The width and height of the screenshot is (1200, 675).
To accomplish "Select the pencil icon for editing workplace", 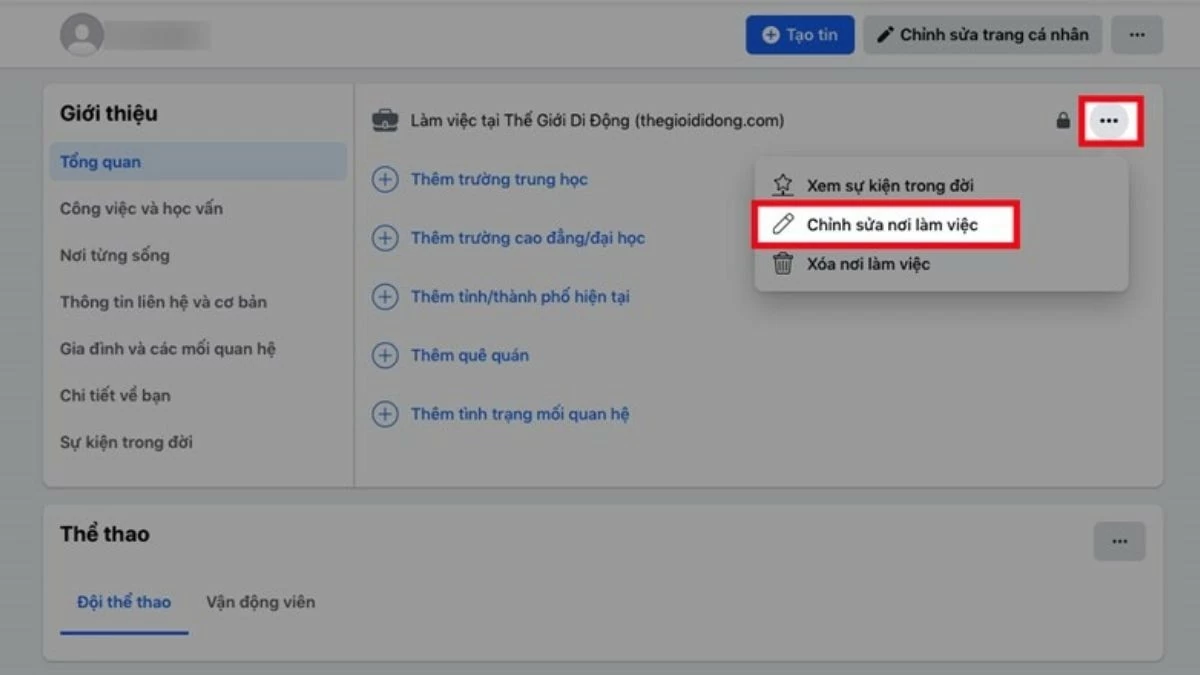I will pos(782,224).
